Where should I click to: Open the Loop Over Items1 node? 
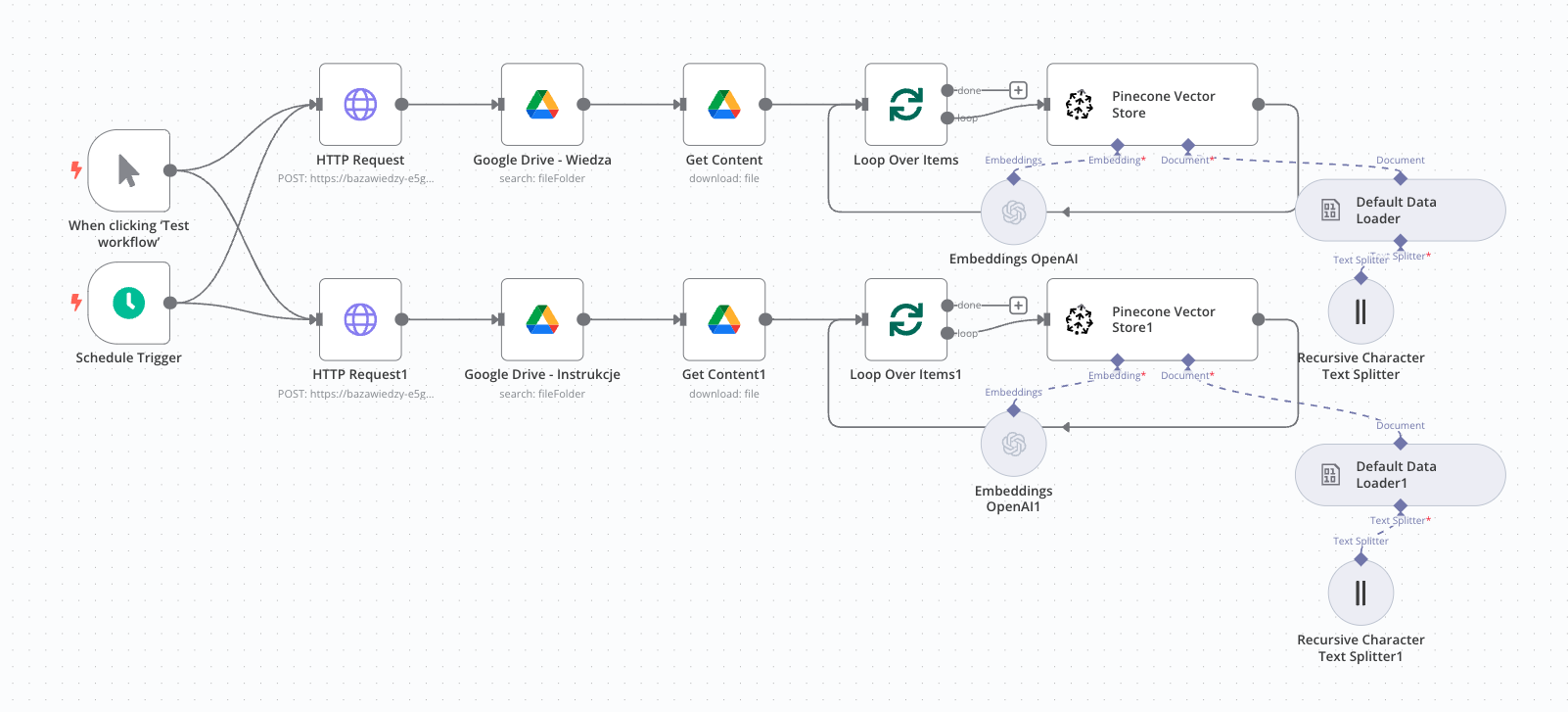point(906,319)
